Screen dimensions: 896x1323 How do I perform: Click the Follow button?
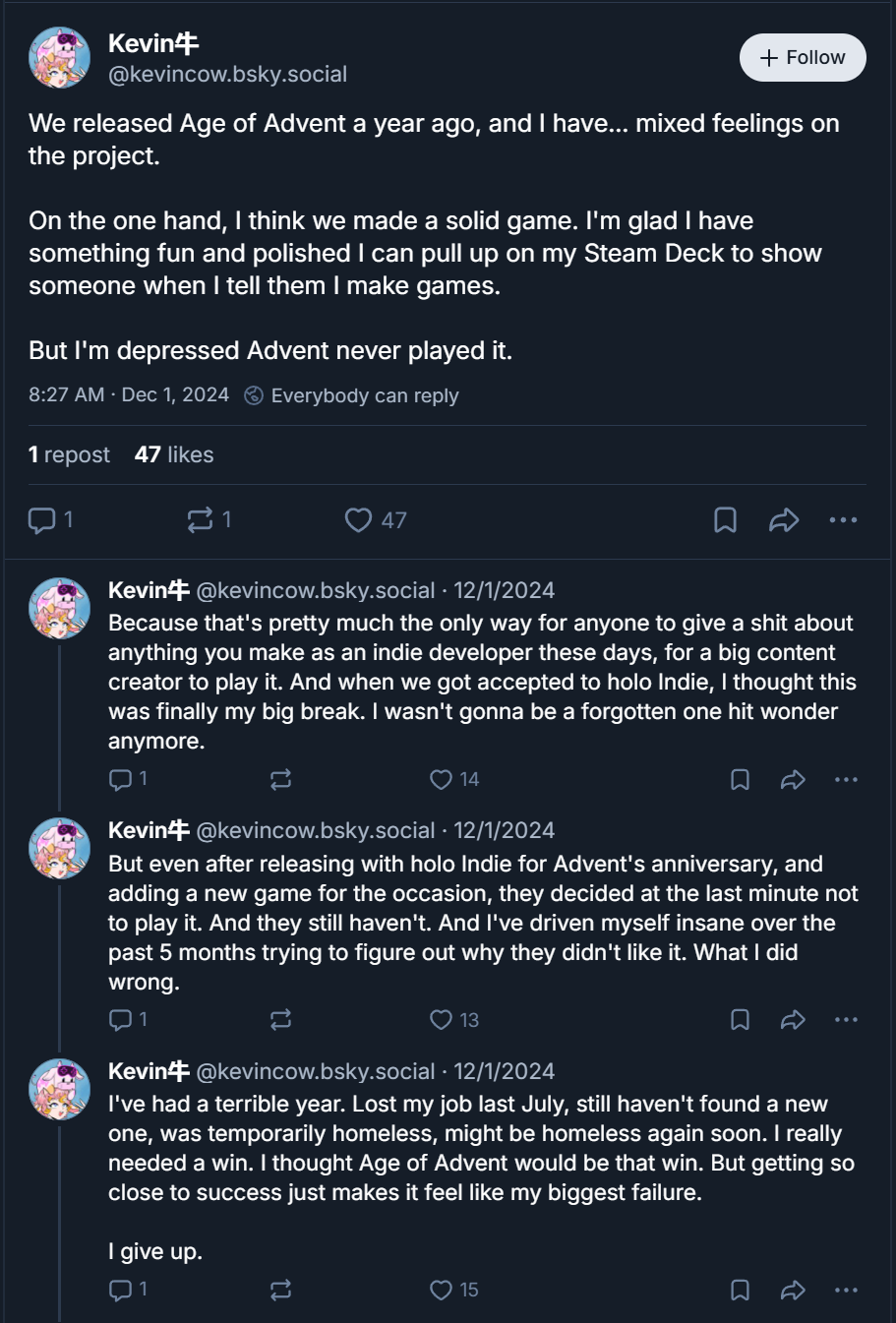pos(803,58)
